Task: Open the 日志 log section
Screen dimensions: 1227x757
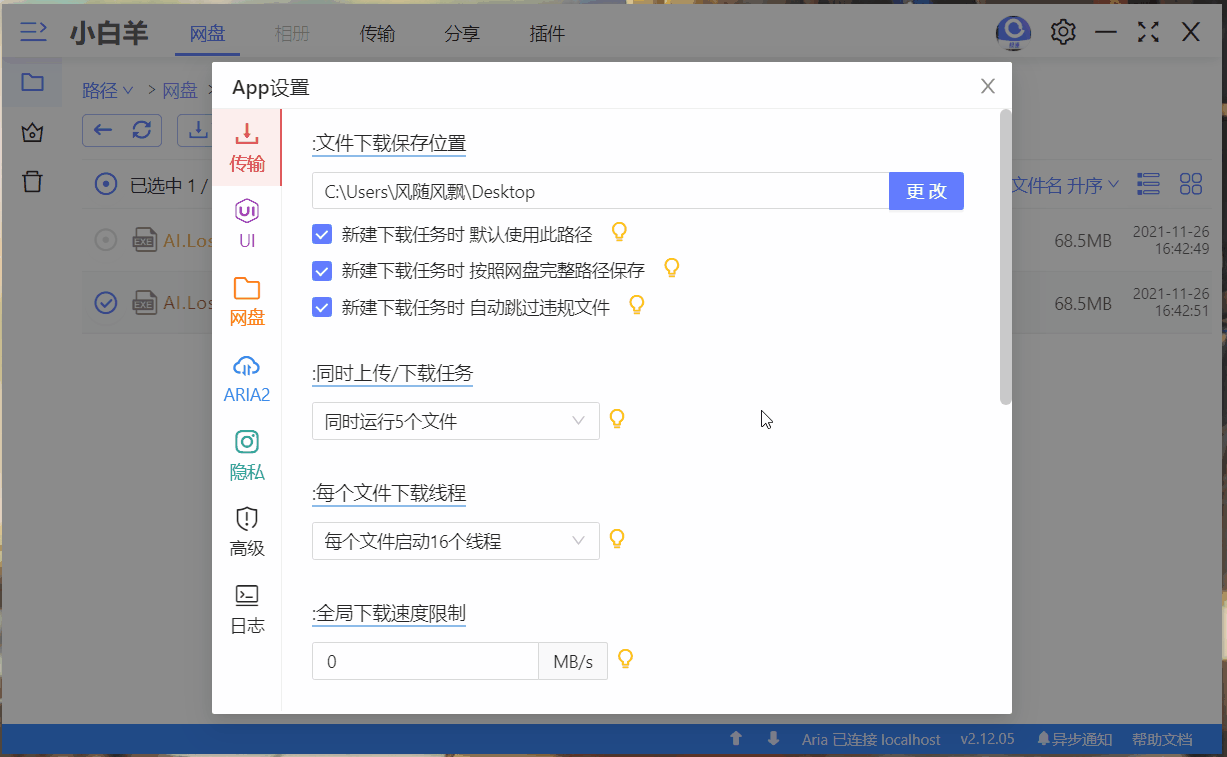Action: (x=247, y=610)
